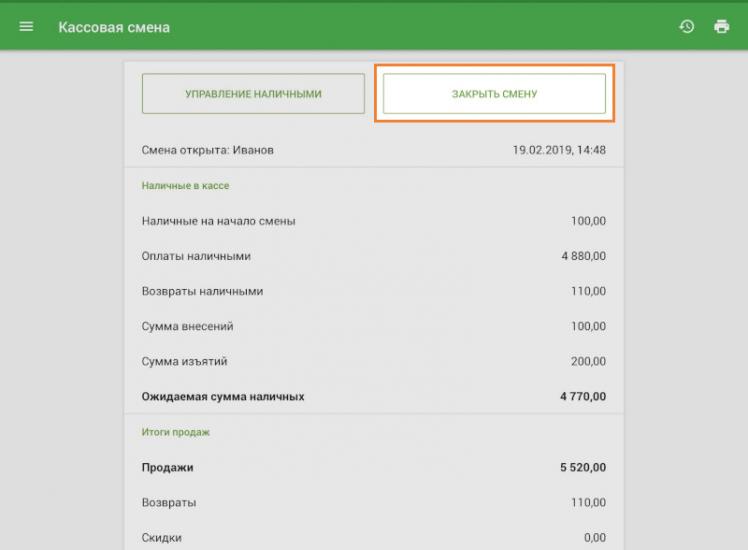
Task: Click the "Закрыть смену" button
Action: point(494,94)
